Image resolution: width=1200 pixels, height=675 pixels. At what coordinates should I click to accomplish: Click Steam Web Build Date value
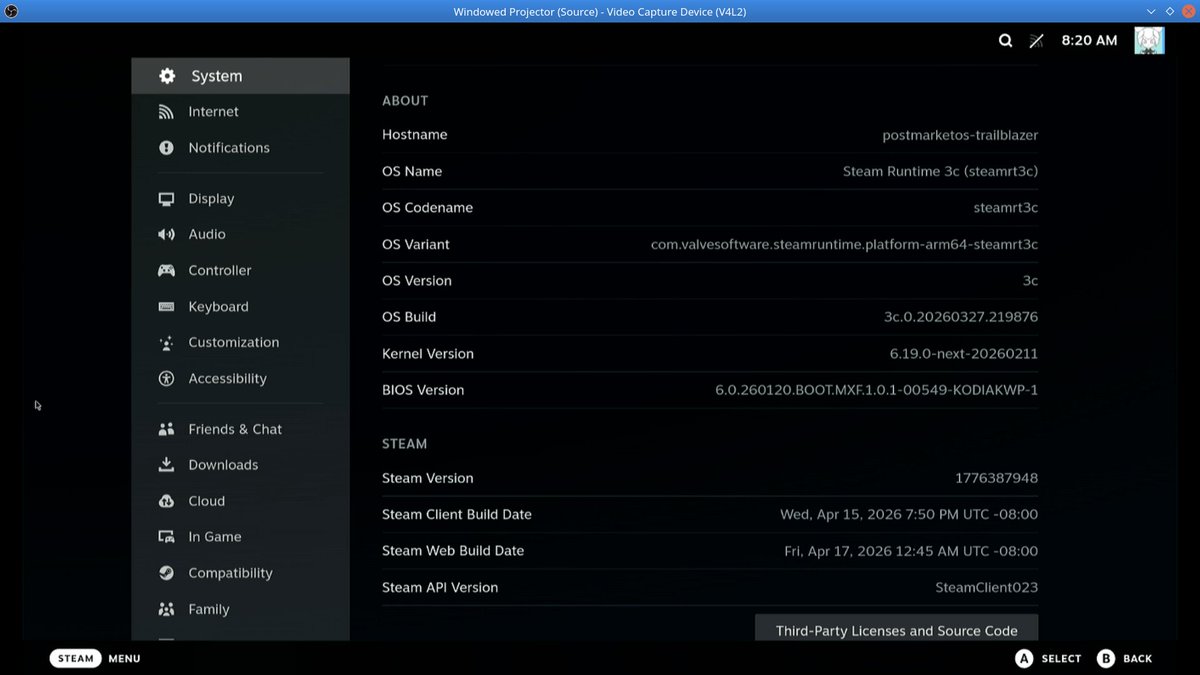911,551
